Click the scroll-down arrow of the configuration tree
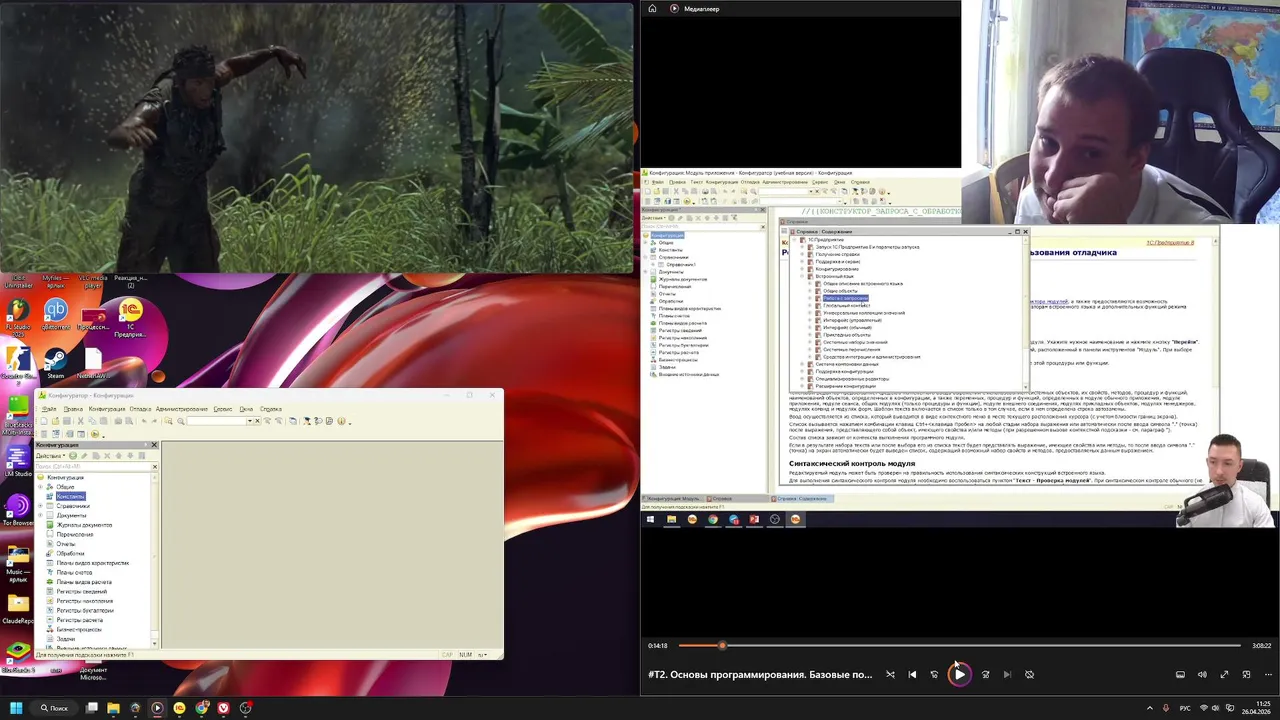 [x=154, y=642]
